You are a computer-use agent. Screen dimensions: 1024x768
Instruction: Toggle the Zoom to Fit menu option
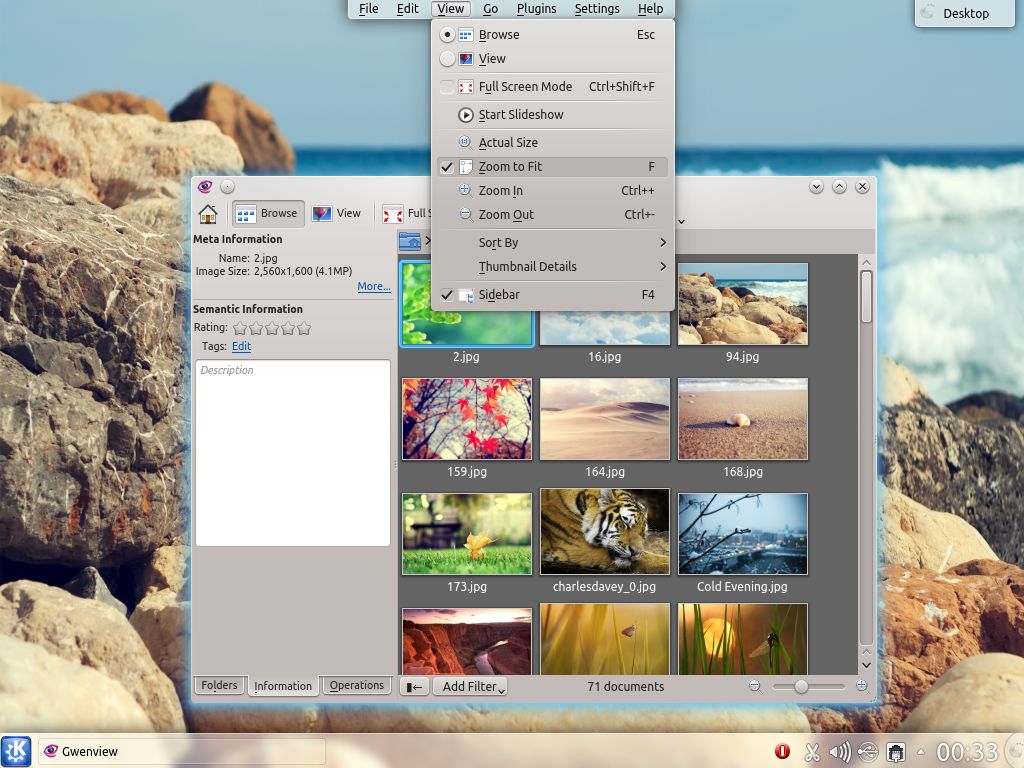(x=552, y=167)
